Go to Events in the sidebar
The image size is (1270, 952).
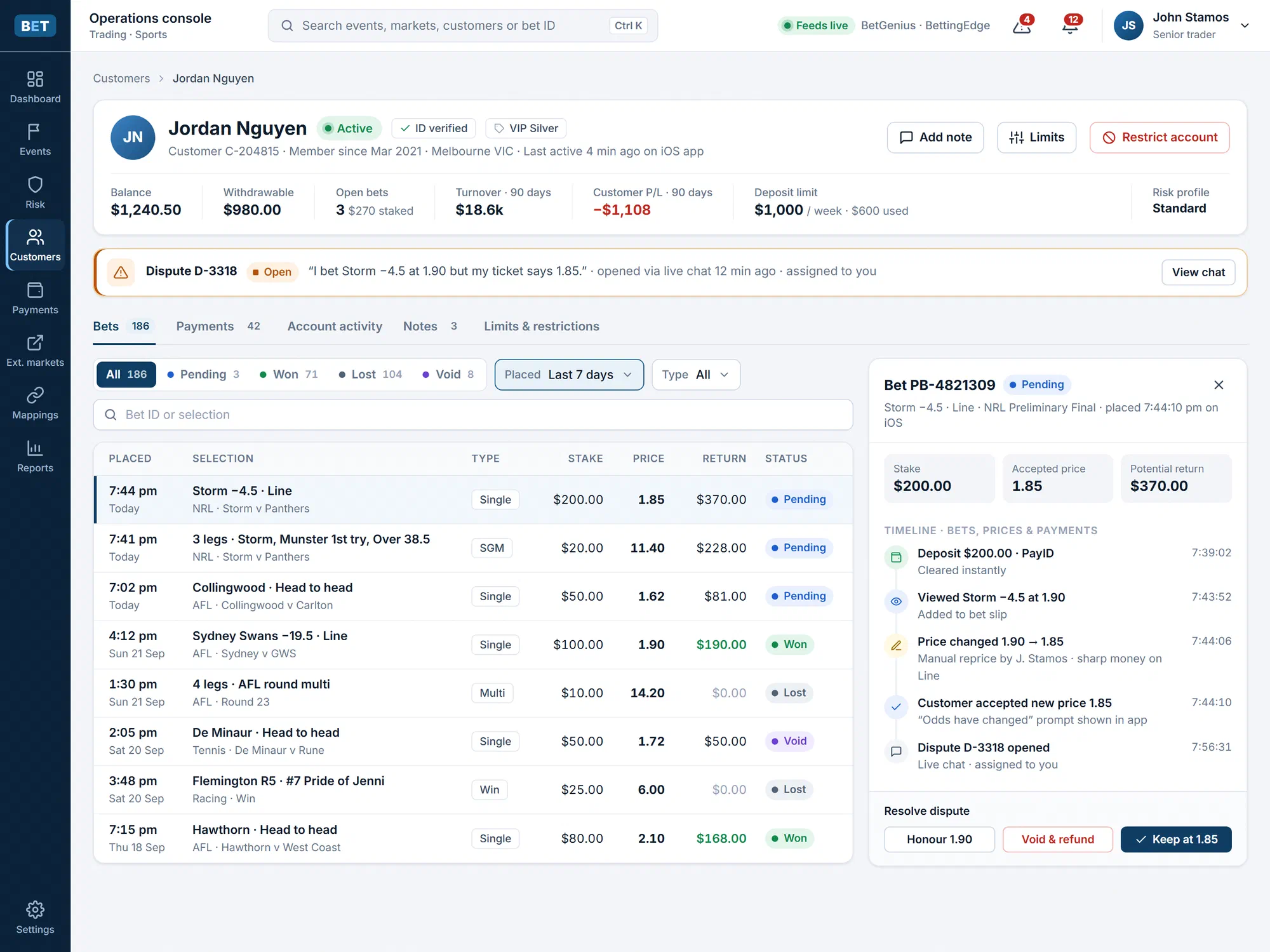[x=35, y=140]
